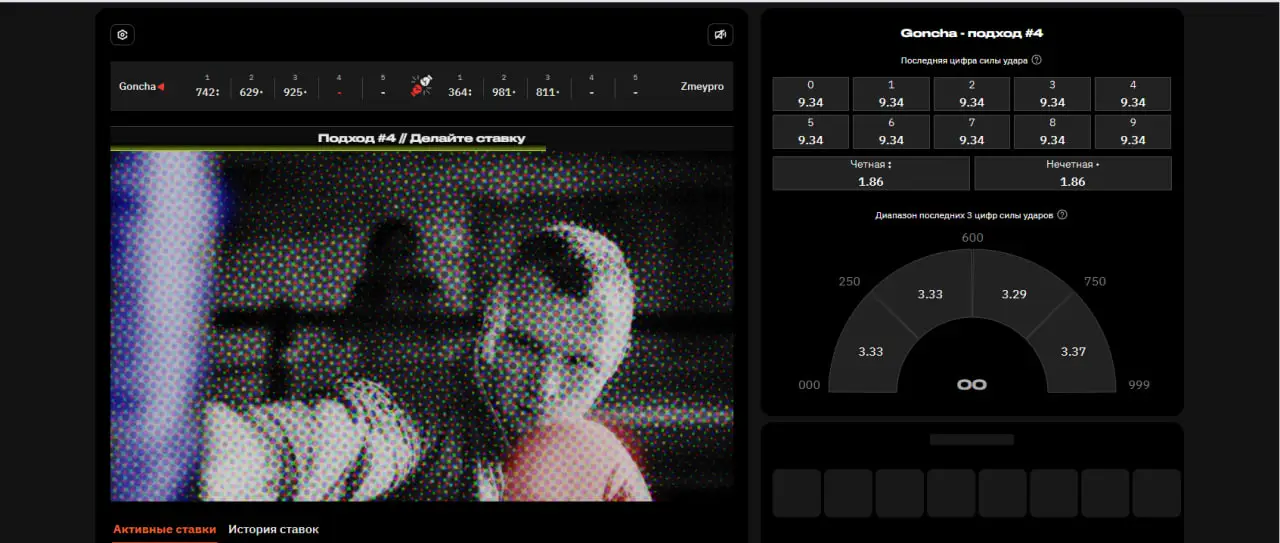Screen dimensions: 1280x543
Task: Bet on "Четная" at 1.86
Action: click(x=870, y=173)
